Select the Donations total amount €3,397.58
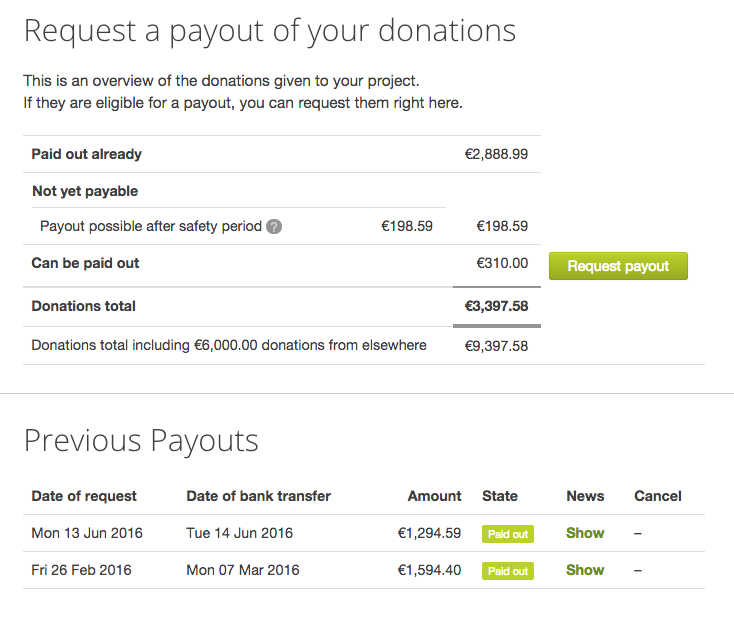Viewport: 734px width, 617px height. (496, 306)
